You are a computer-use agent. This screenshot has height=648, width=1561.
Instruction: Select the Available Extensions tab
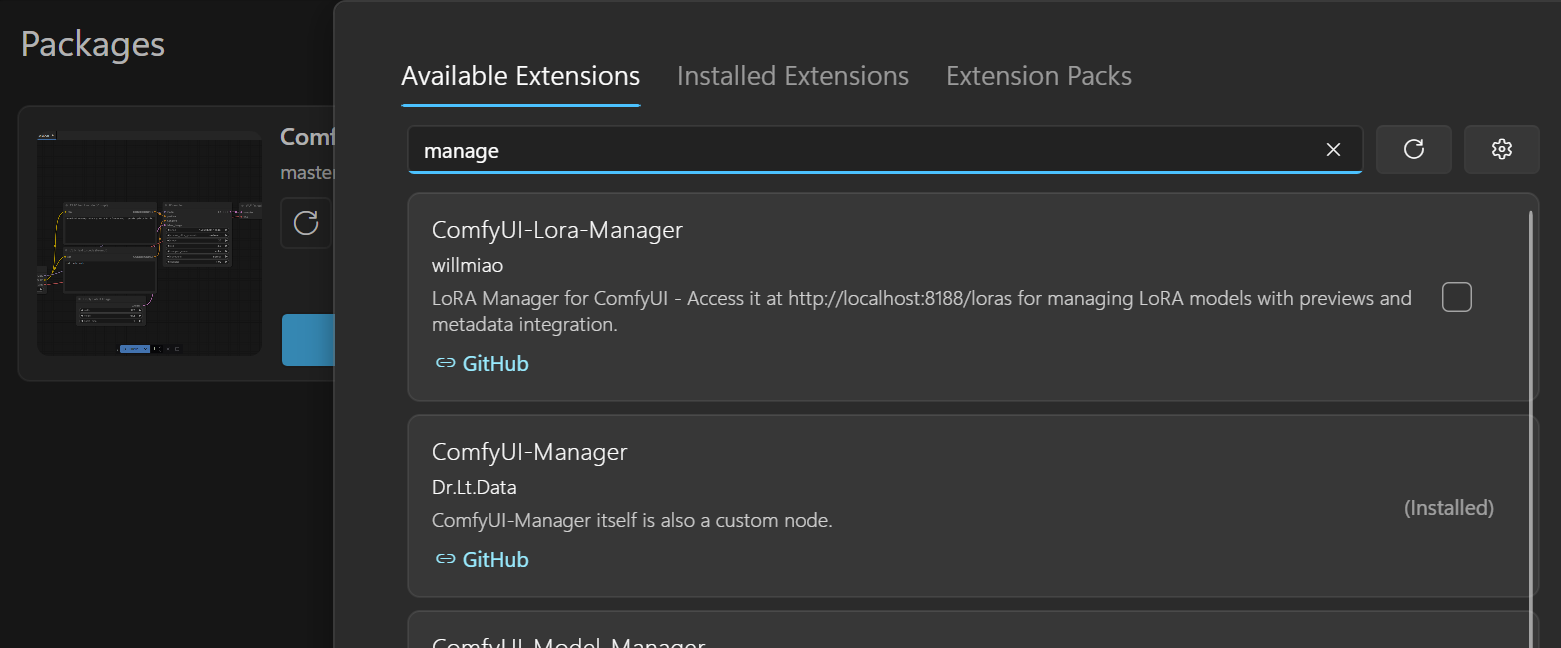point(520,77)
